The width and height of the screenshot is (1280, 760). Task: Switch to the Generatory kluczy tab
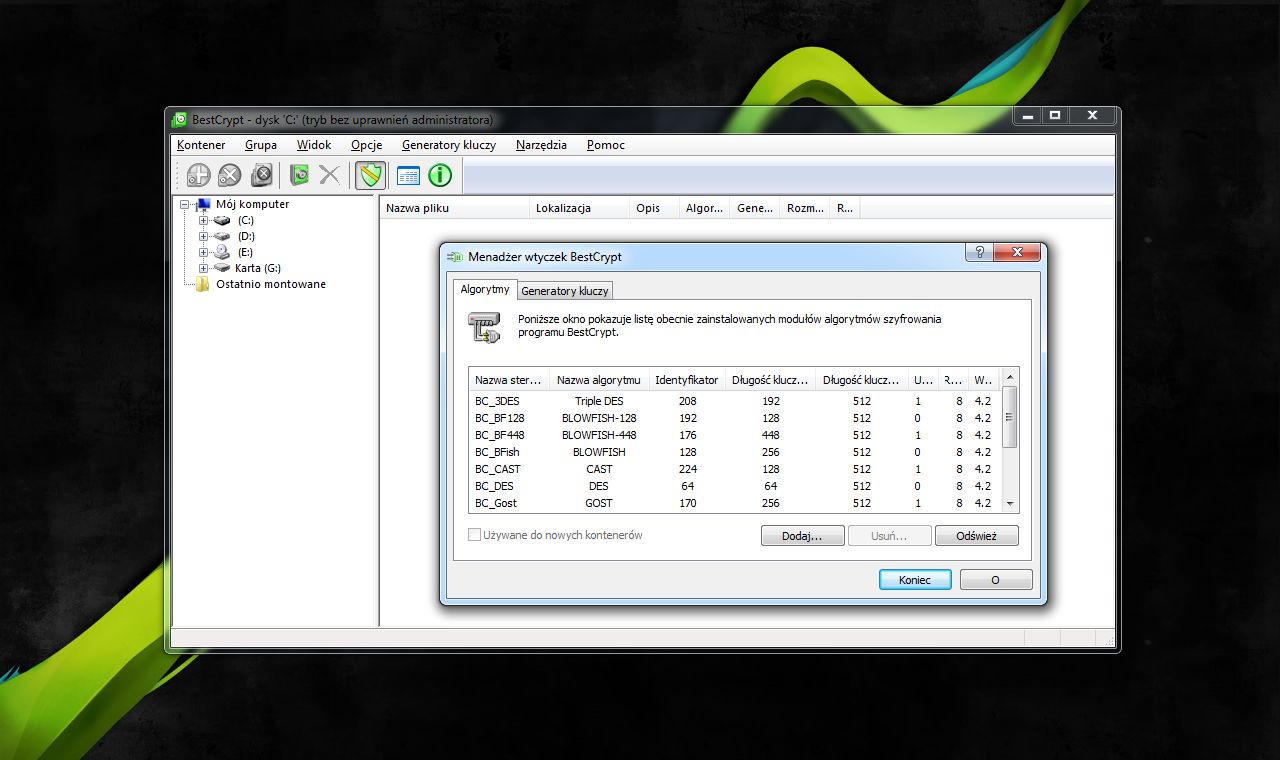pos(565,291)
